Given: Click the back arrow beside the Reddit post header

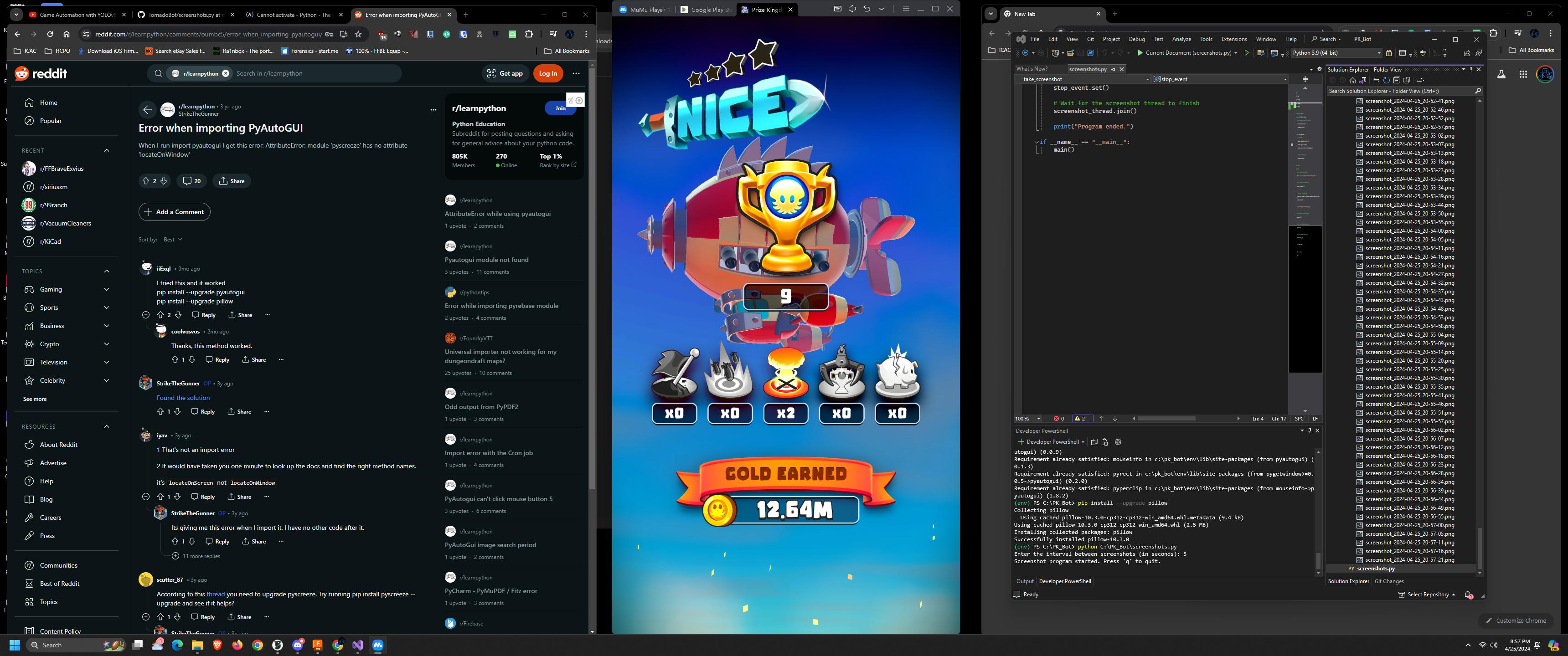Looking at the screenshot, I should point(147,109).
